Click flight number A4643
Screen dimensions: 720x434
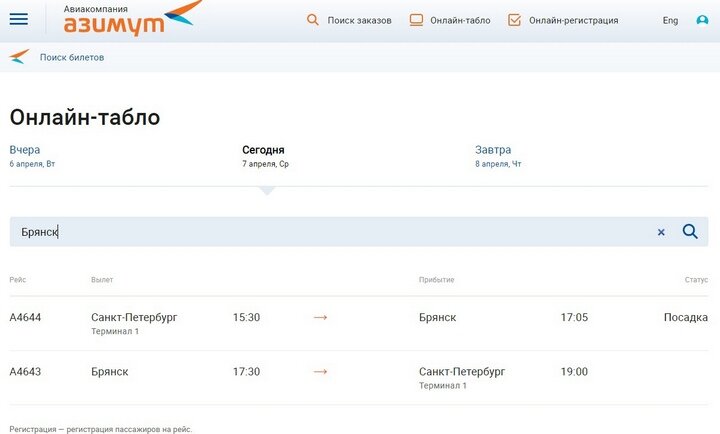25,372
